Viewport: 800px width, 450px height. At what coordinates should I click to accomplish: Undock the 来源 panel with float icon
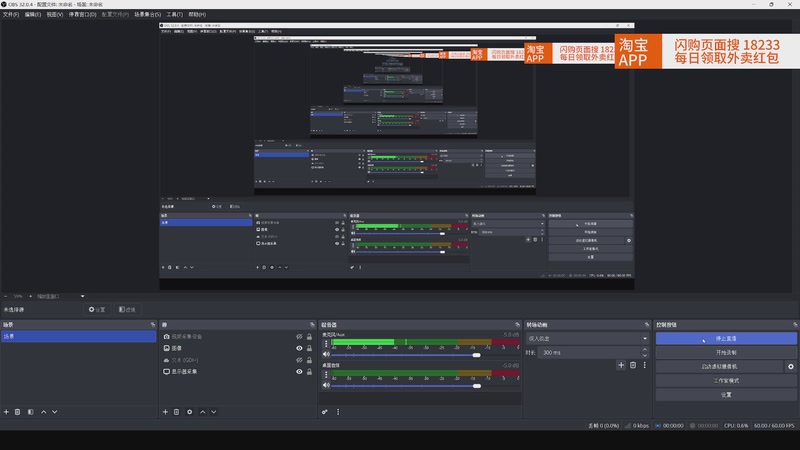pyautogui.click(x=312, y=324)
